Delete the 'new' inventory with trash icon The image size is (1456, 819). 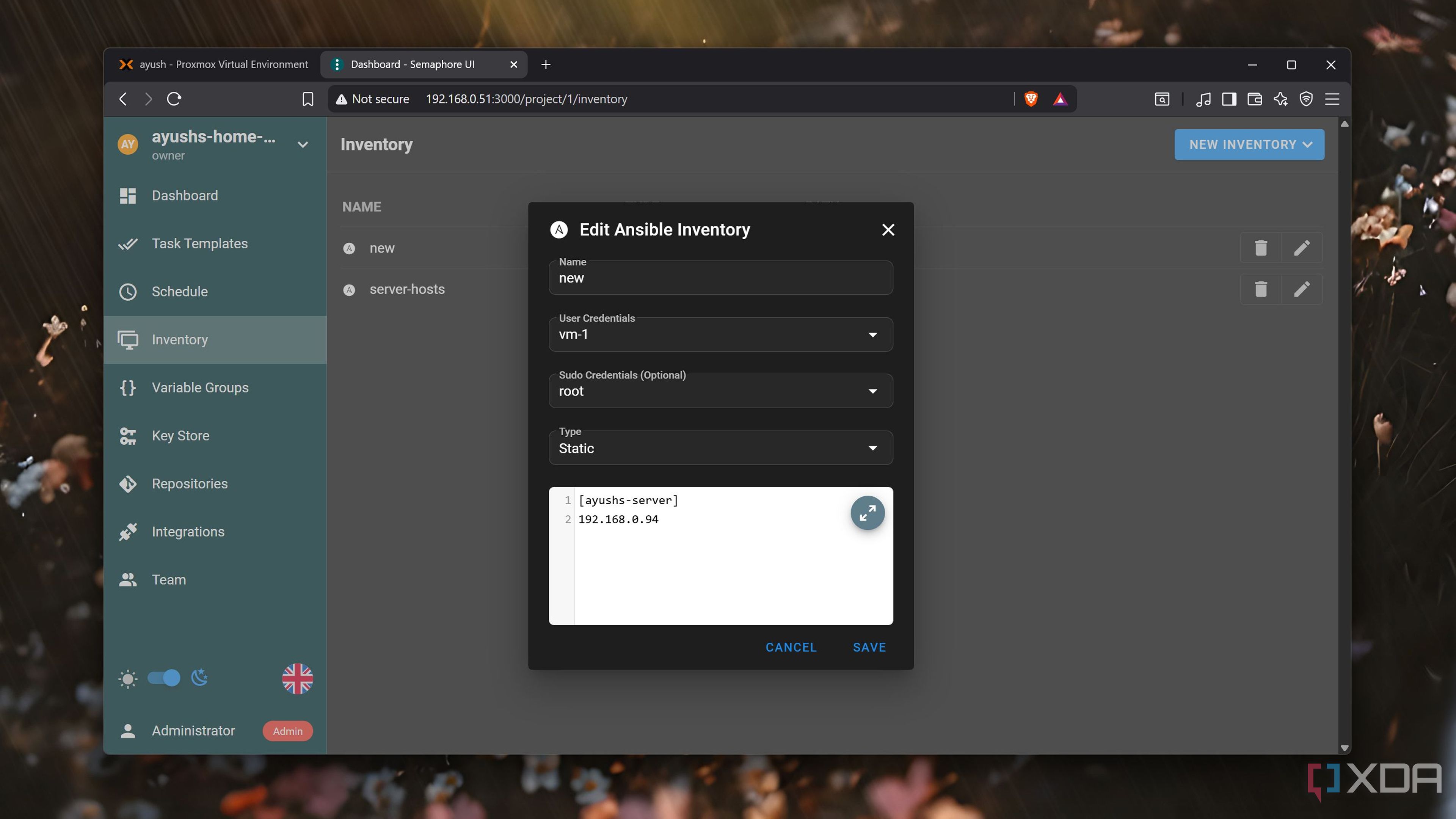coord(1261,248)
